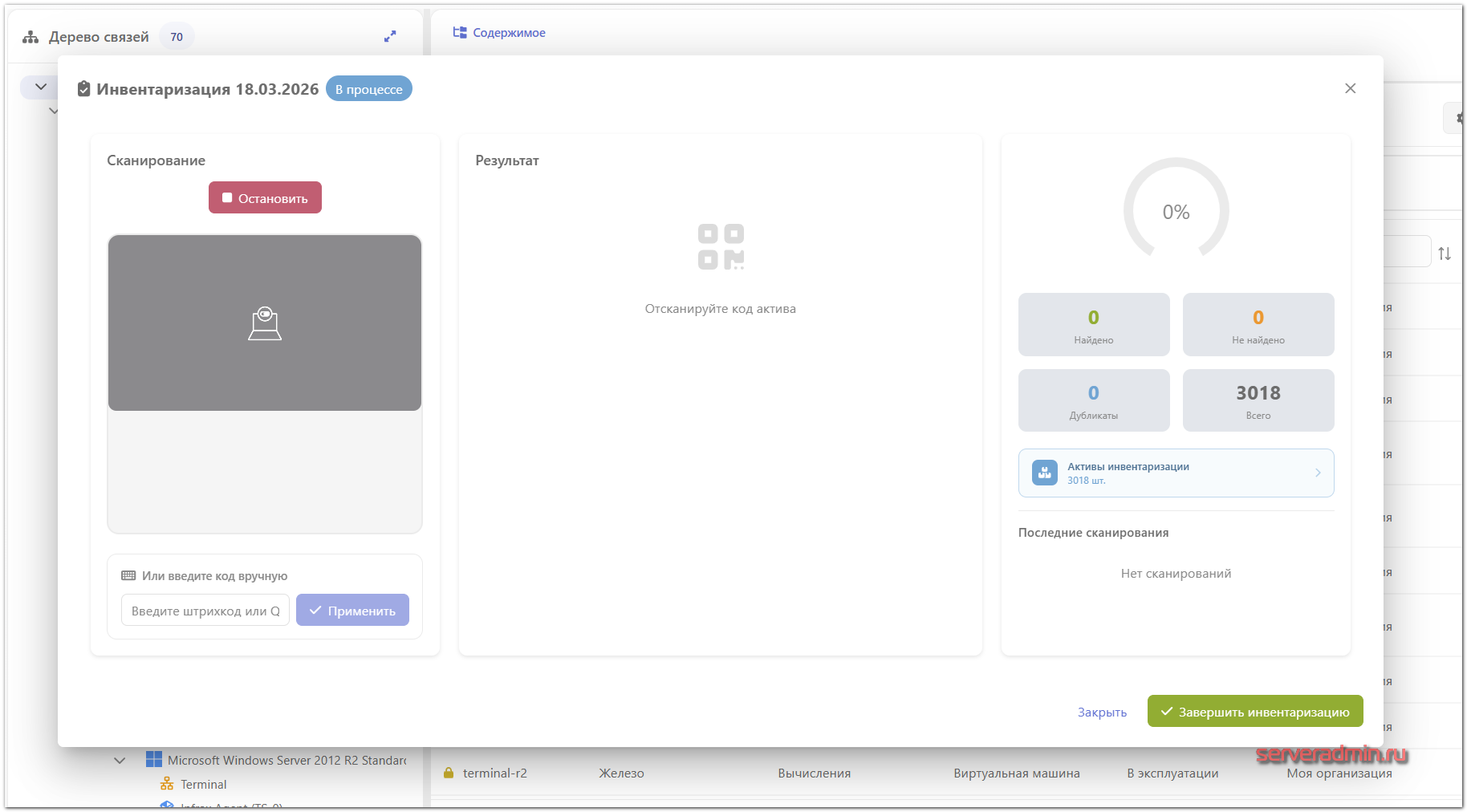Screen dimensions: 1467x812
Task: Click the webcam icon in the scanner preview
Action: tap(265, 323)
